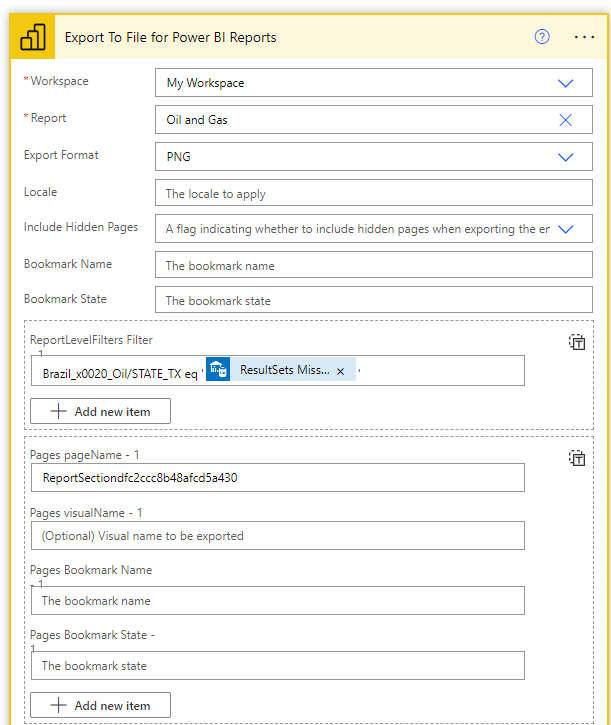Click the Power BI connector icon
611x725 pixels.
click(32, 37)
